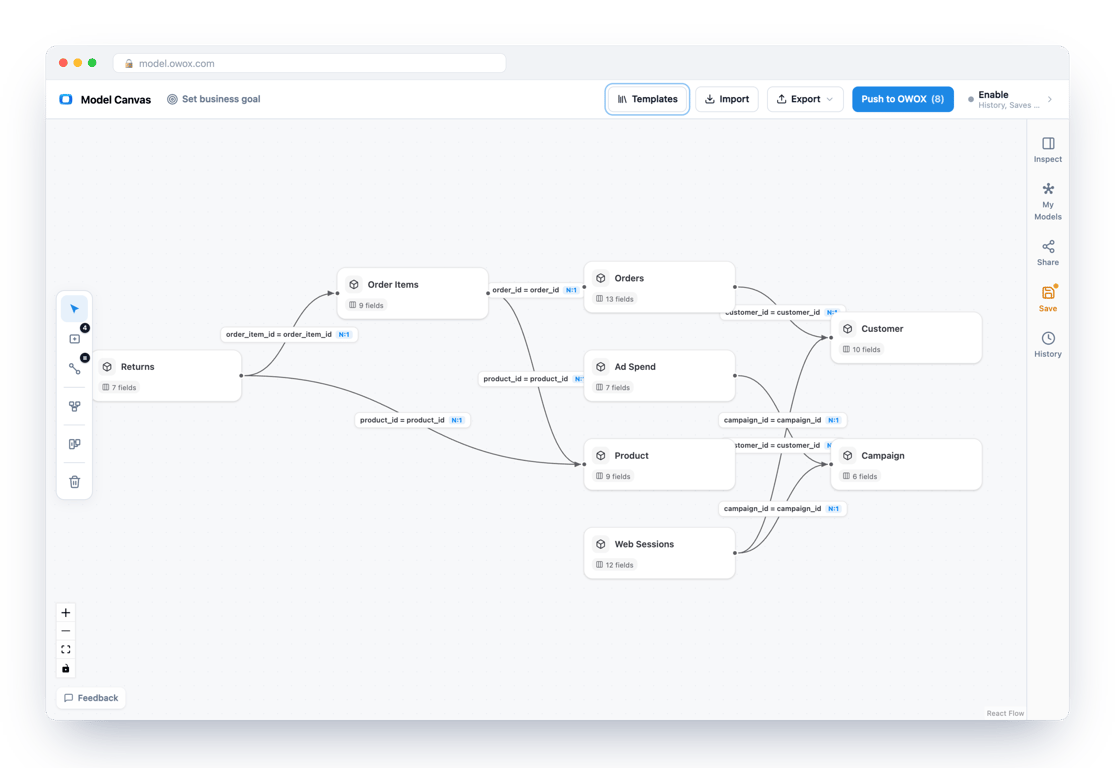Zoom in with the plus control

[x=65, y=612]
